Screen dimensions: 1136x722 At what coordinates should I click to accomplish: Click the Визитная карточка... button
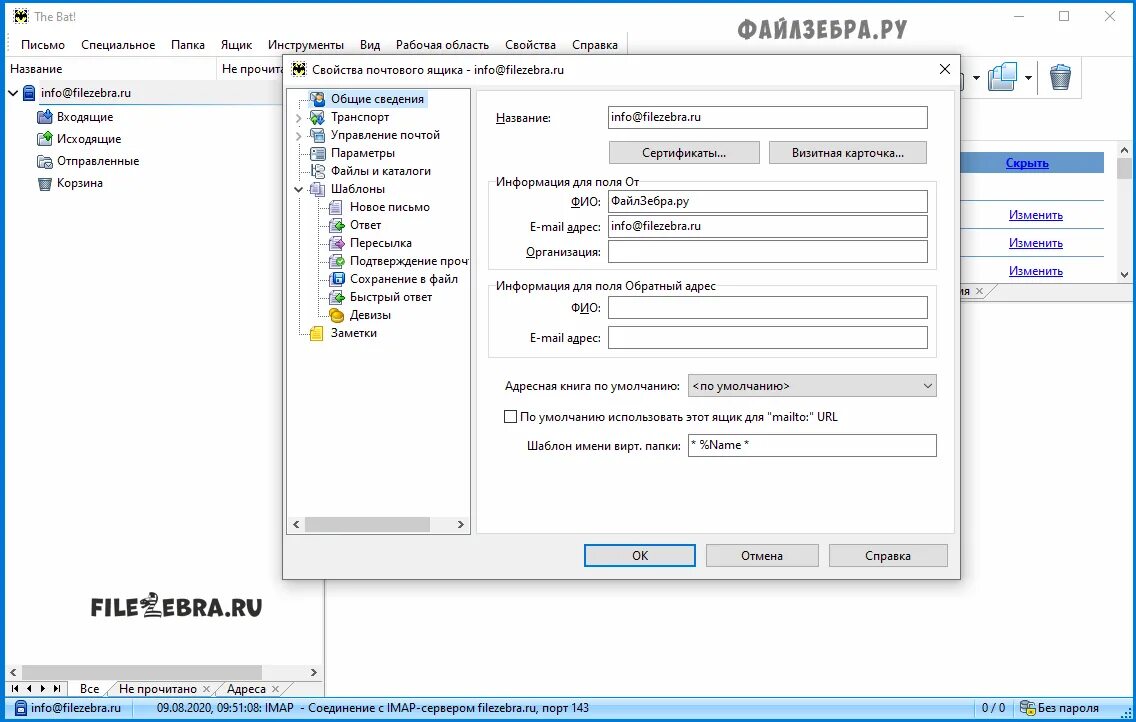pyautogui.click(x=848, y=153)
